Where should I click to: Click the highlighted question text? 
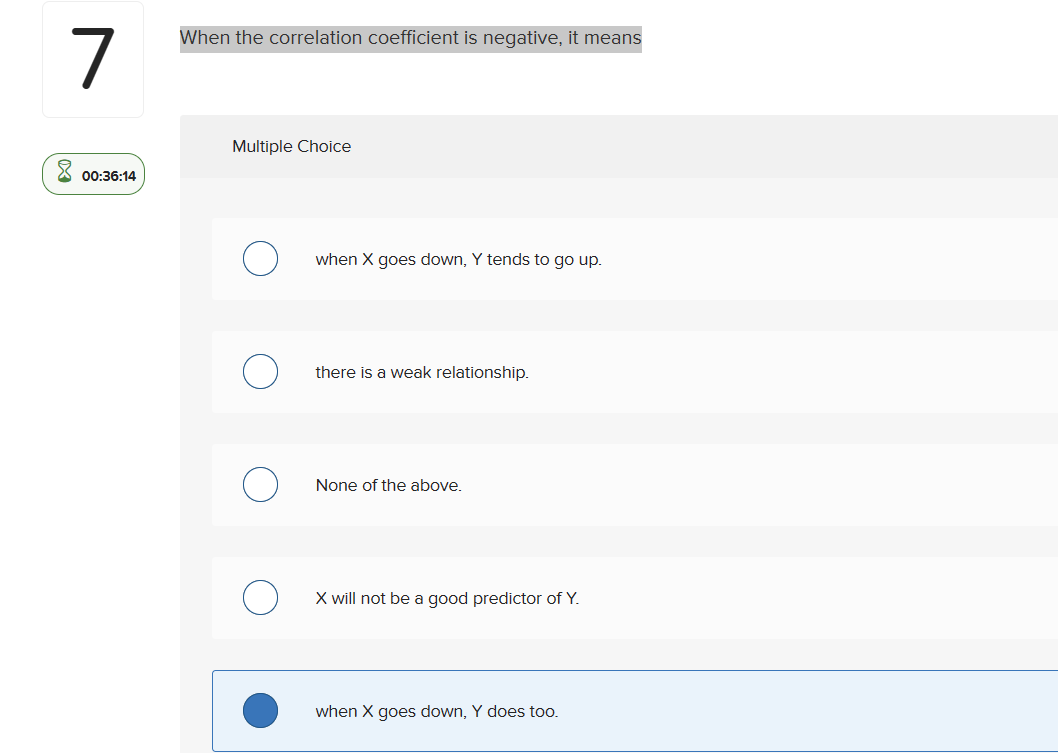pyautogui.click(x=410, y=38)
